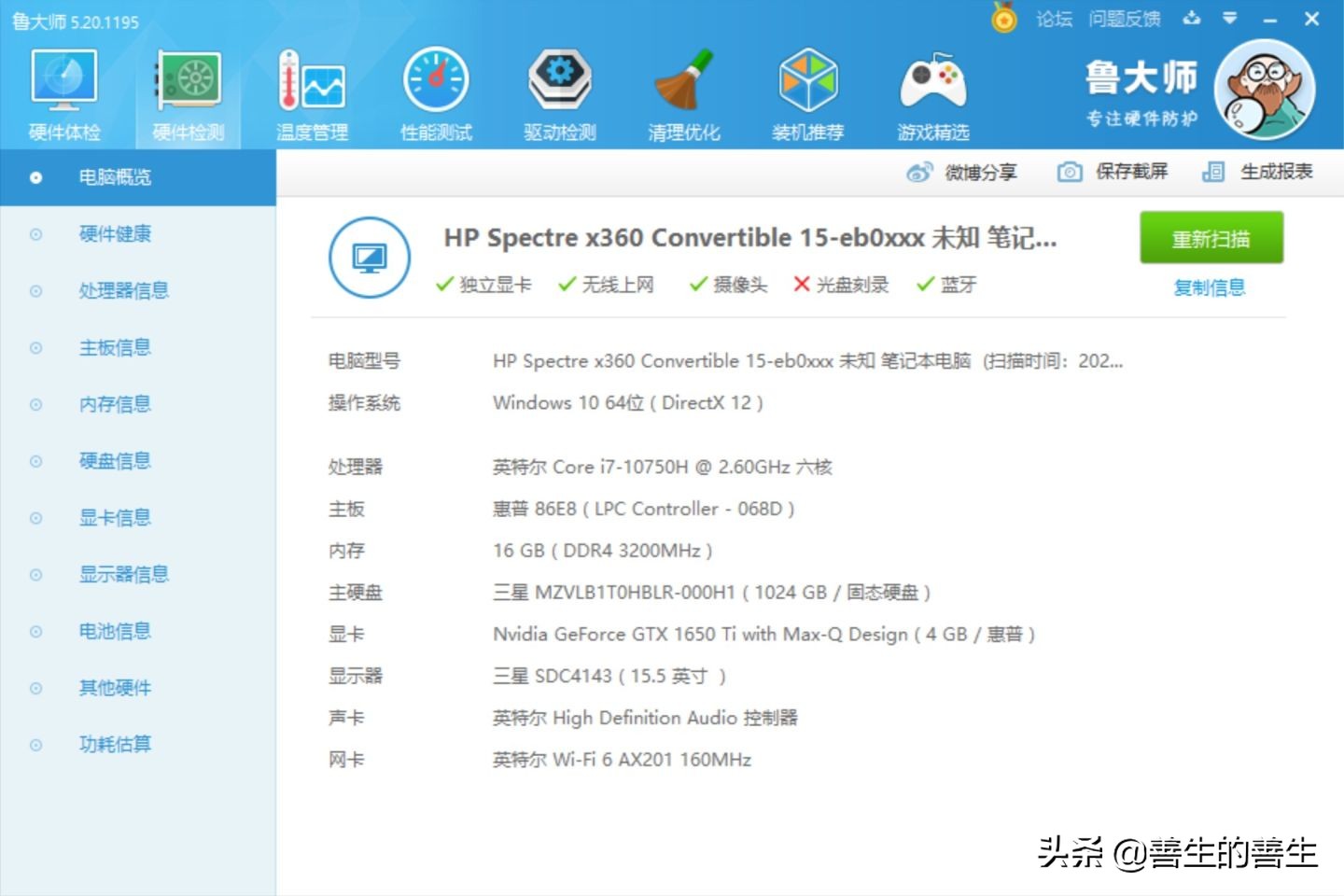The image size is (1344, 896).
Task: Click the owl mascot avatar image
Action: pos(1266,91)
